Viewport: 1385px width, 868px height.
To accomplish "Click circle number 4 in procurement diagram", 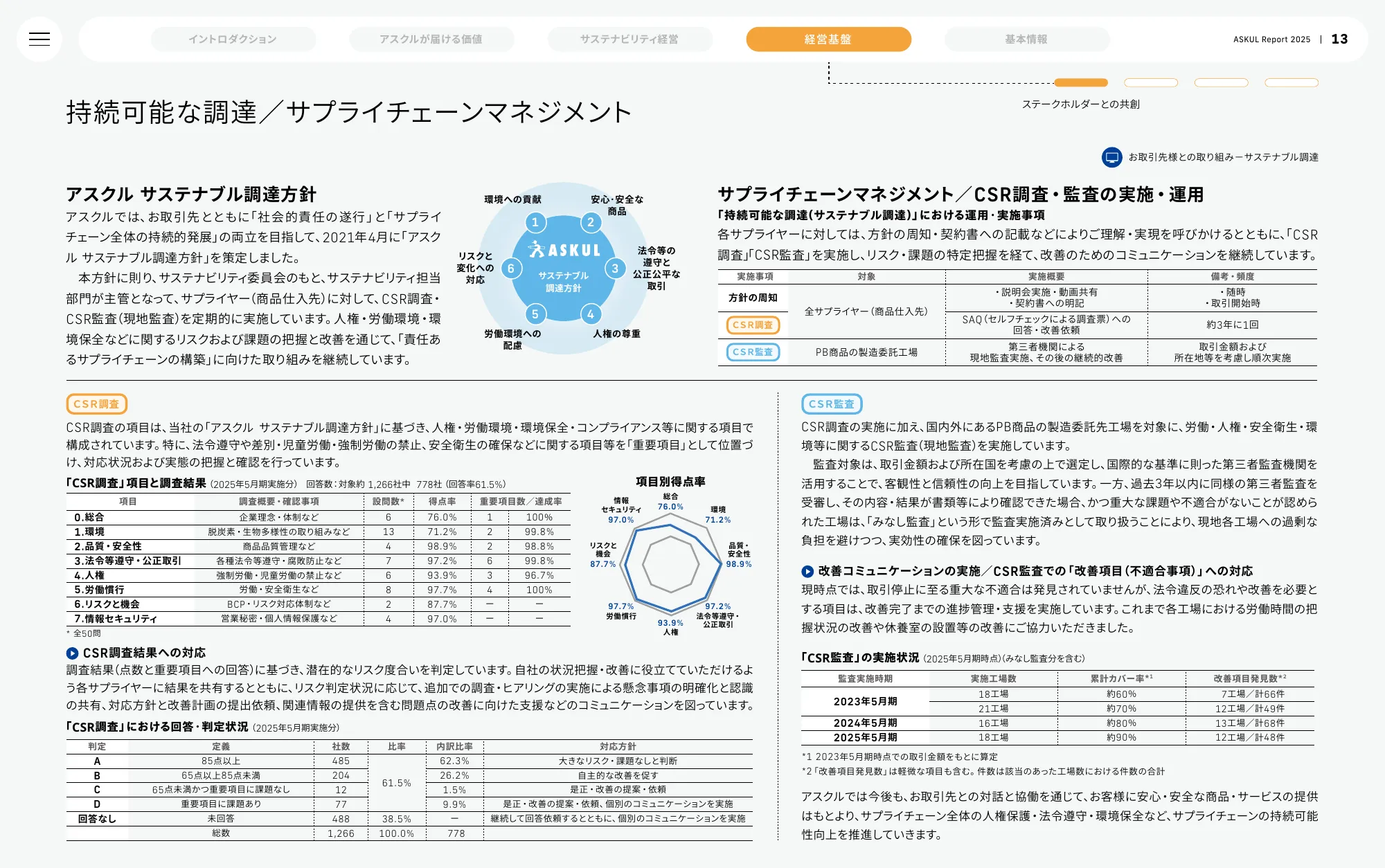I will point(590,314).
